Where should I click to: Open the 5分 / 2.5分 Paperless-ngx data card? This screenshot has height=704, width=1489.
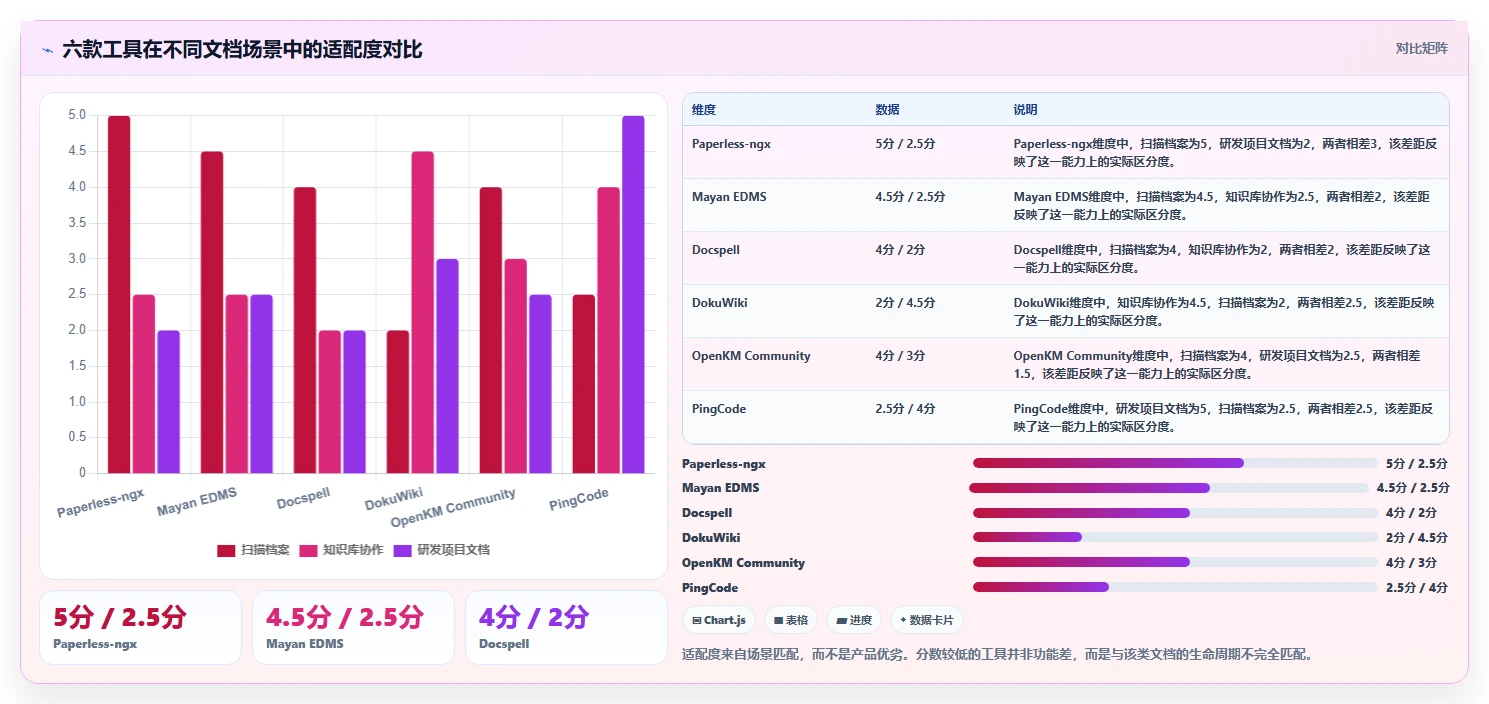(140, 627)
